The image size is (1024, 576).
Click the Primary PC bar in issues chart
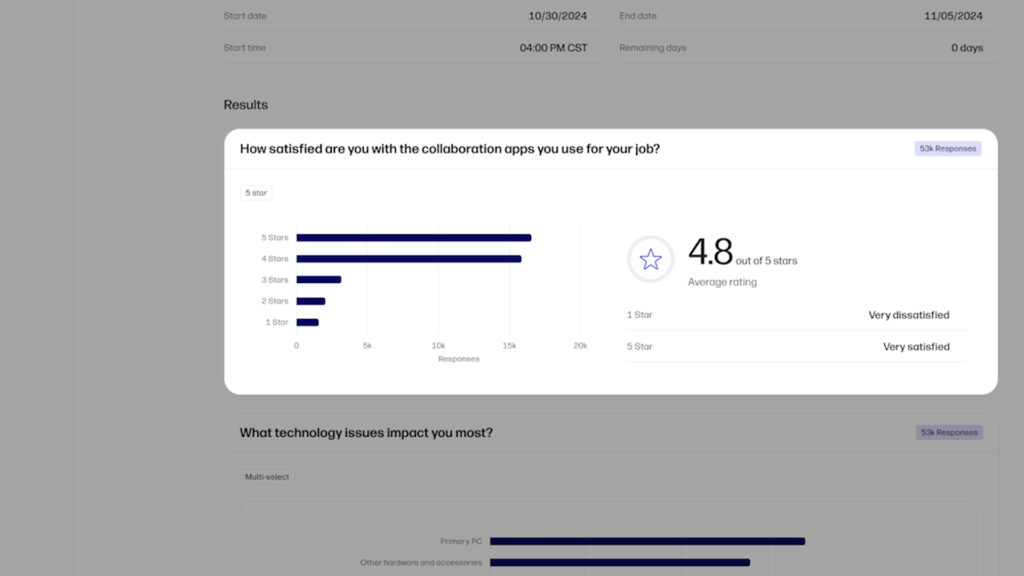click(x=647, y=541)
